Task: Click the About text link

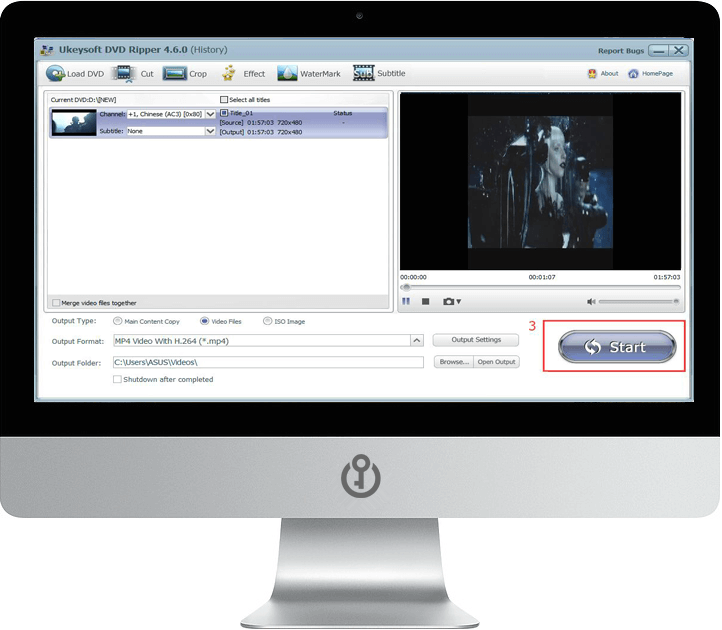Action: 609,74
